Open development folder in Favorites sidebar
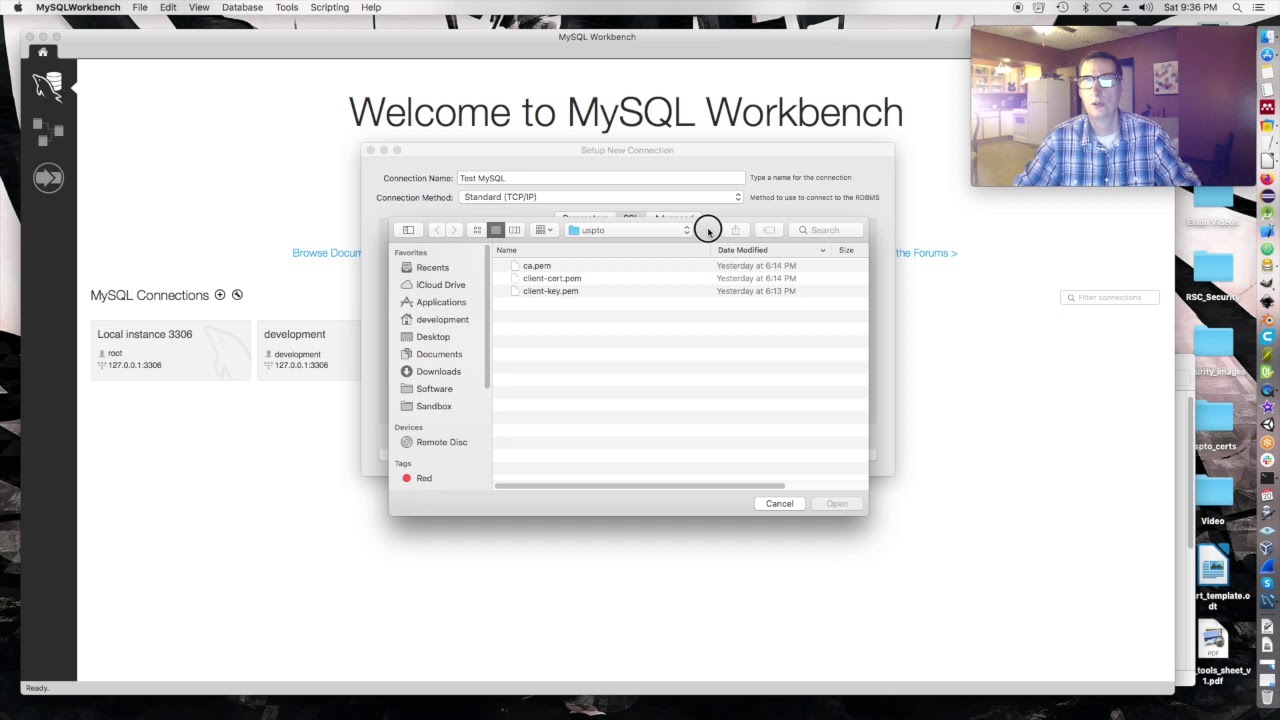 tap(441, 319)
